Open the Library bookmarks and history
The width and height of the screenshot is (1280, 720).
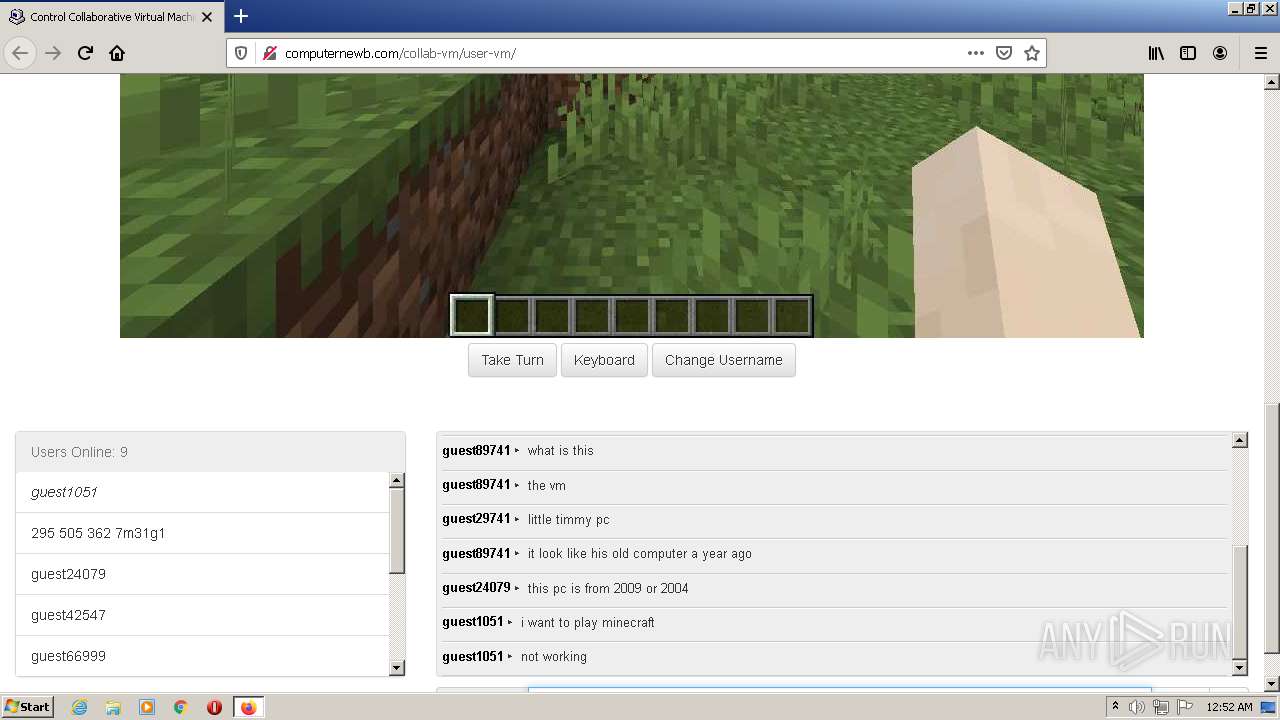click(1156, 53)
